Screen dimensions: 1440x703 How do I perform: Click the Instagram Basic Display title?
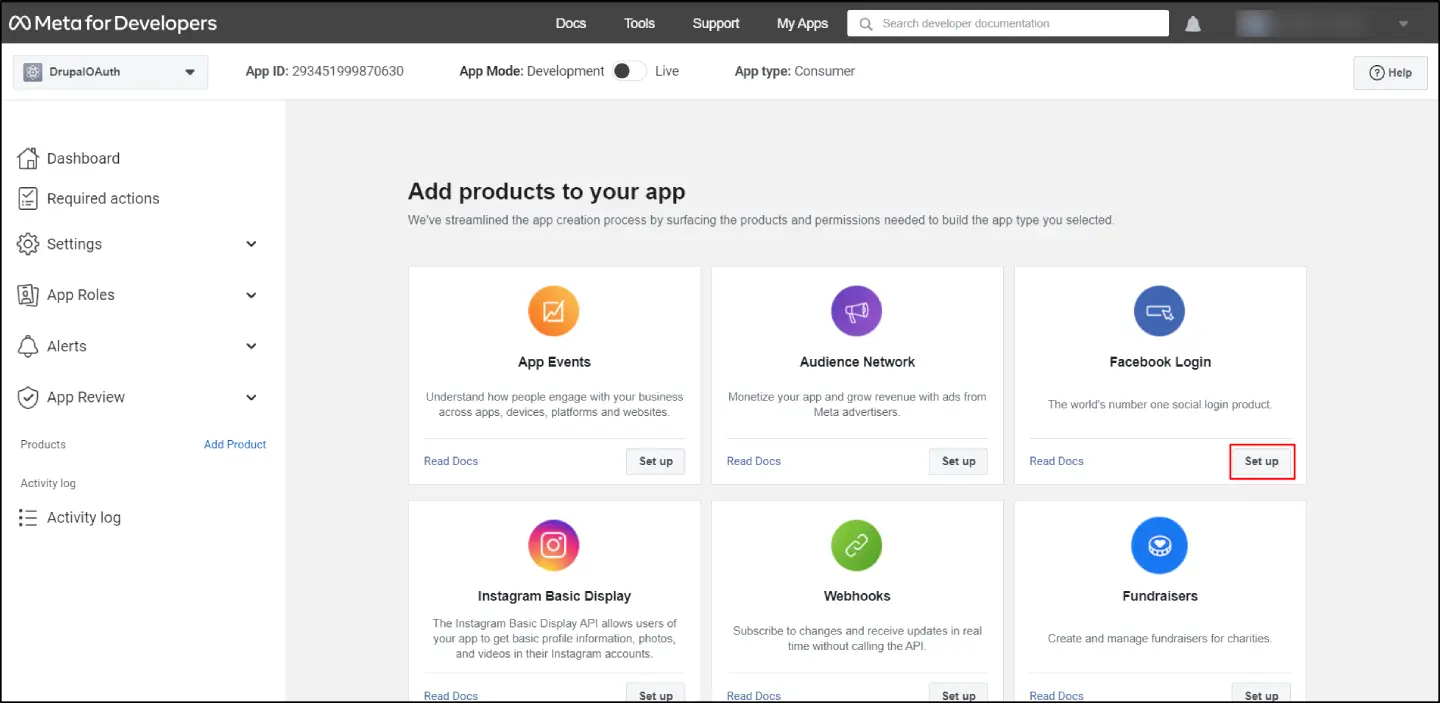click(554, 596)
